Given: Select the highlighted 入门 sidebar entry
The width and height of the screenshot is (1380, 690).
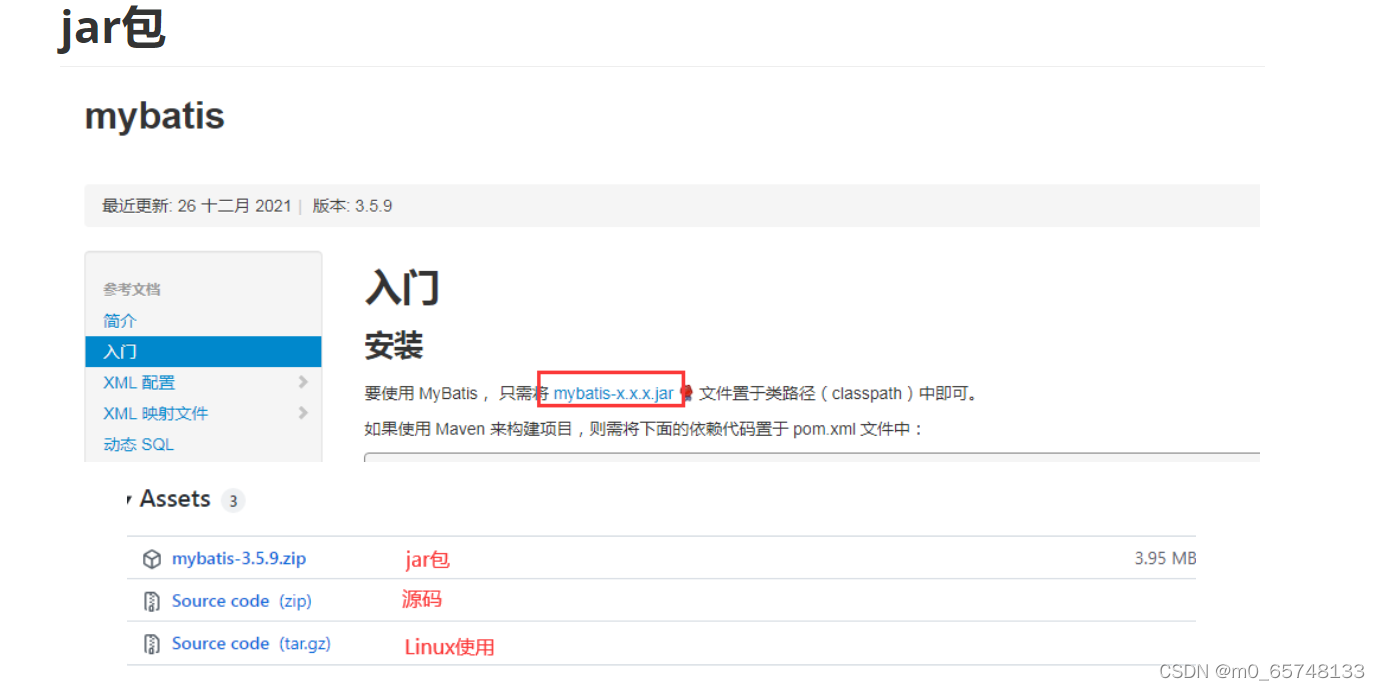Looking at the screenshot, I should (120, 351).
